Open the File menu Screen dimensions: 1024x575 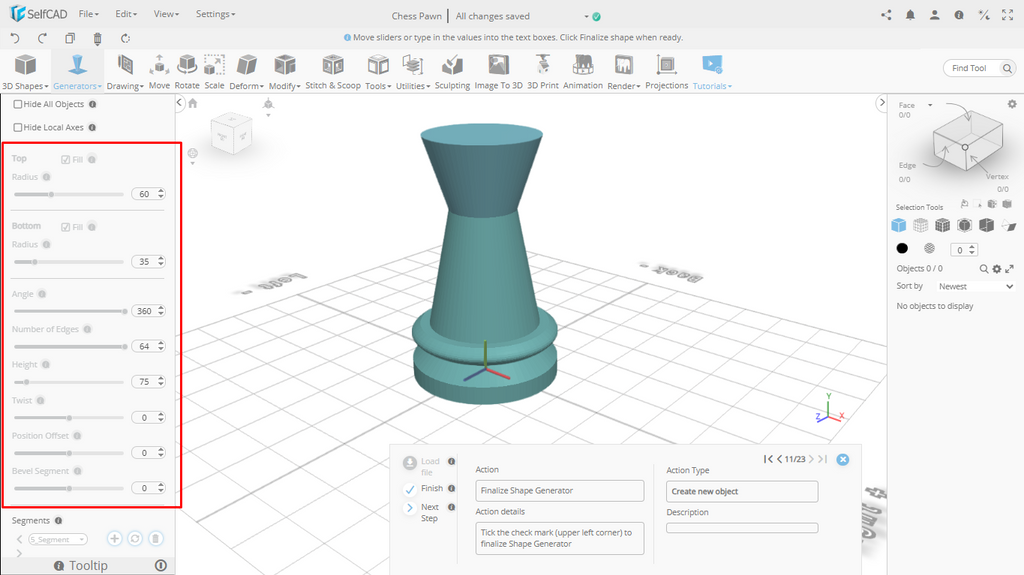point(88,15)
